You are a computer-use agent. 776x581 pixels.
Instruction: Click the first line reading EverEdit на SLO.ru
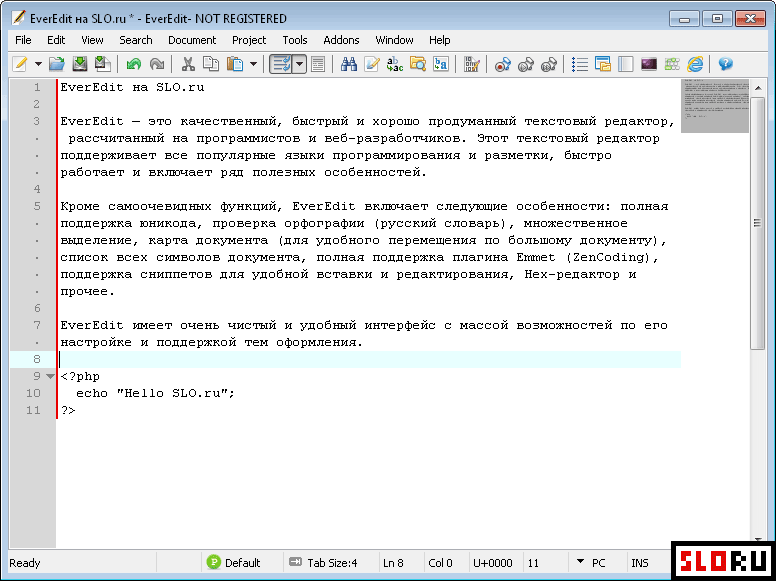coord(132,88)
